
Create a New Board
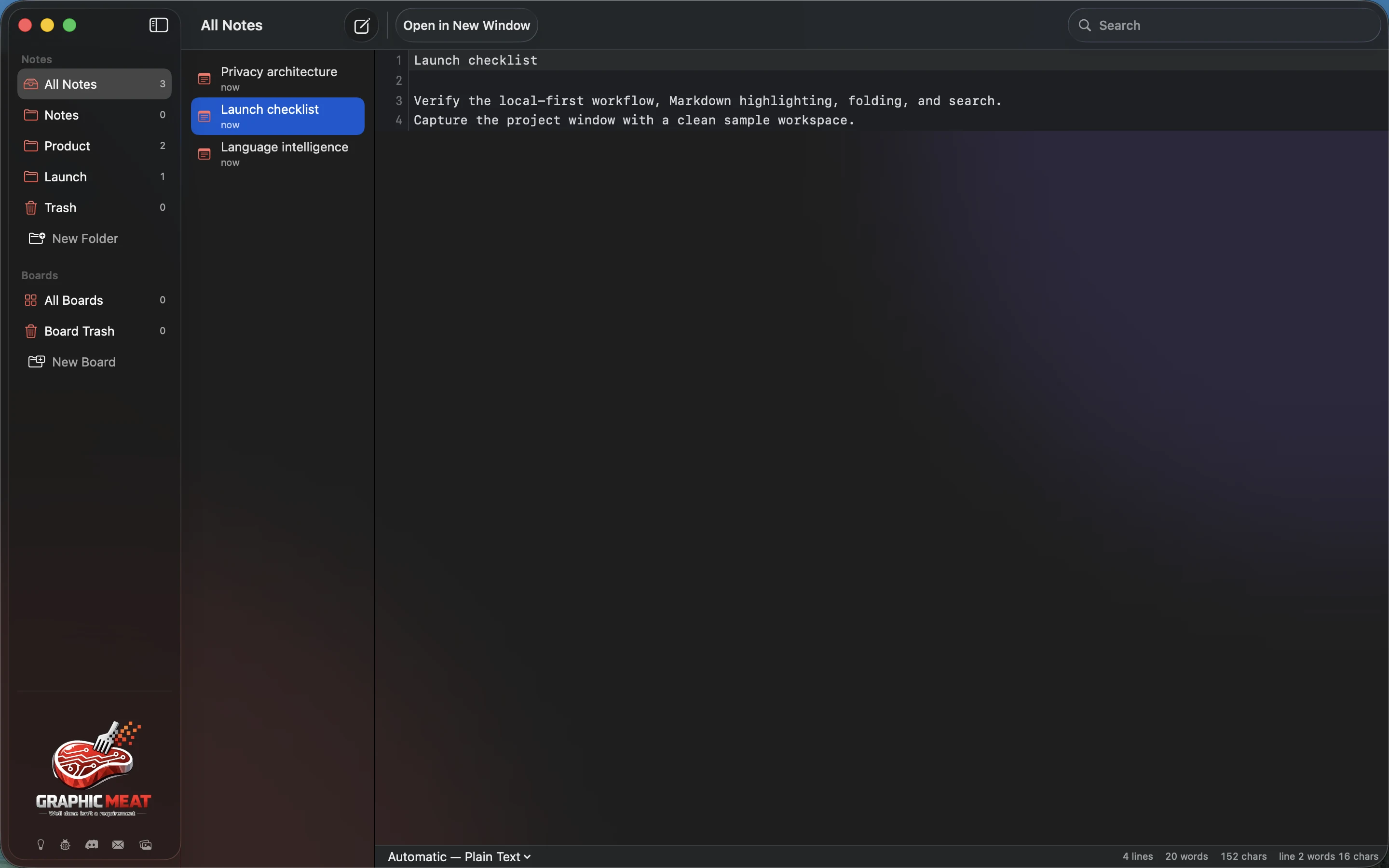click(x=72, y=362)
